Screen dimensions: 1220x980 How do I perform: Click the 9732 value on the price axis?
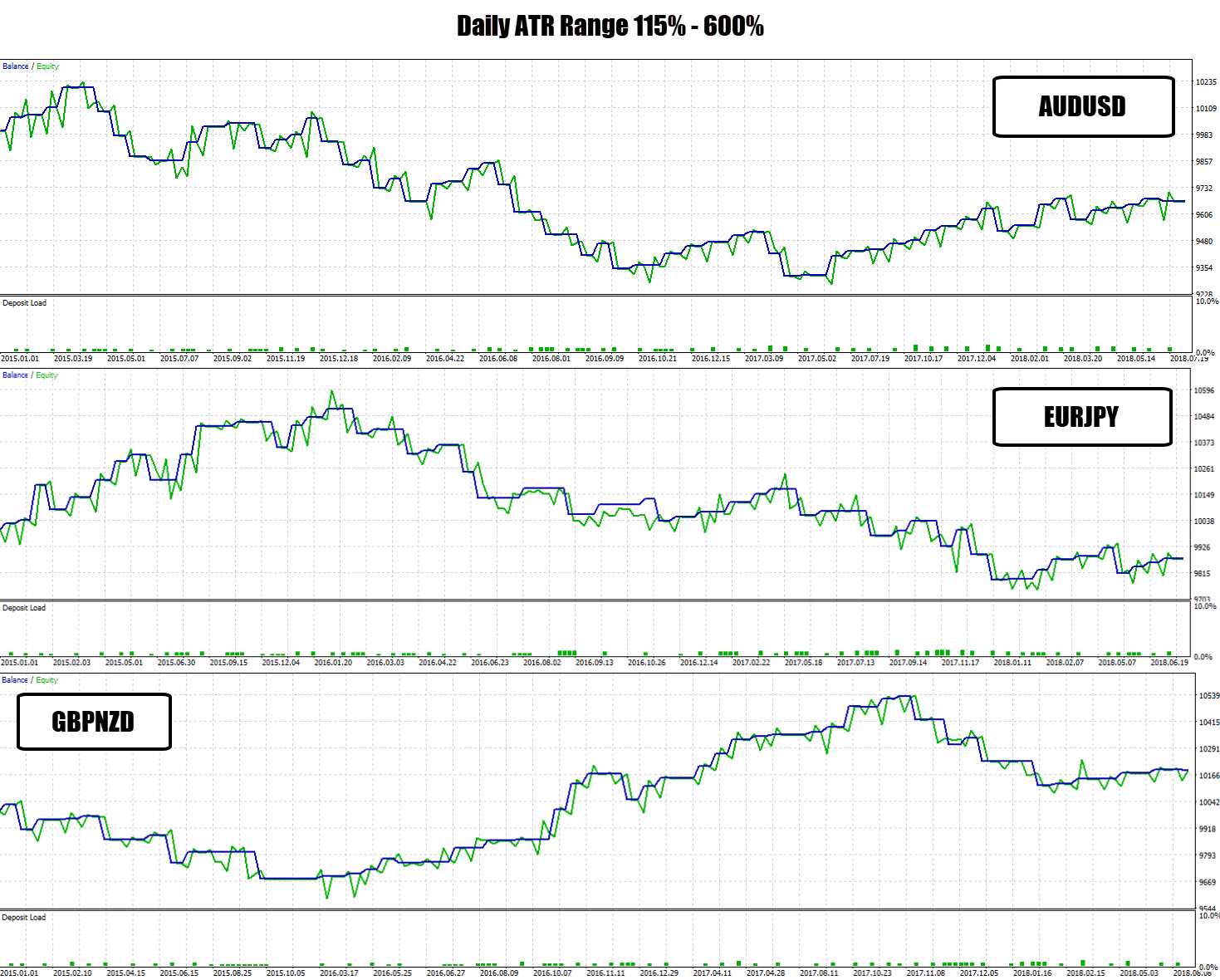click(1204, 189)
